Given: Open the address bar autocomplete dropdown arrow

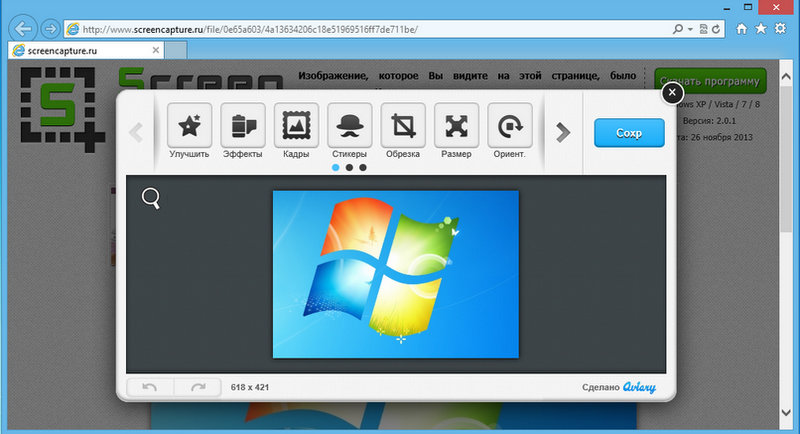Looking at the screenshot, I should point(690,30).
